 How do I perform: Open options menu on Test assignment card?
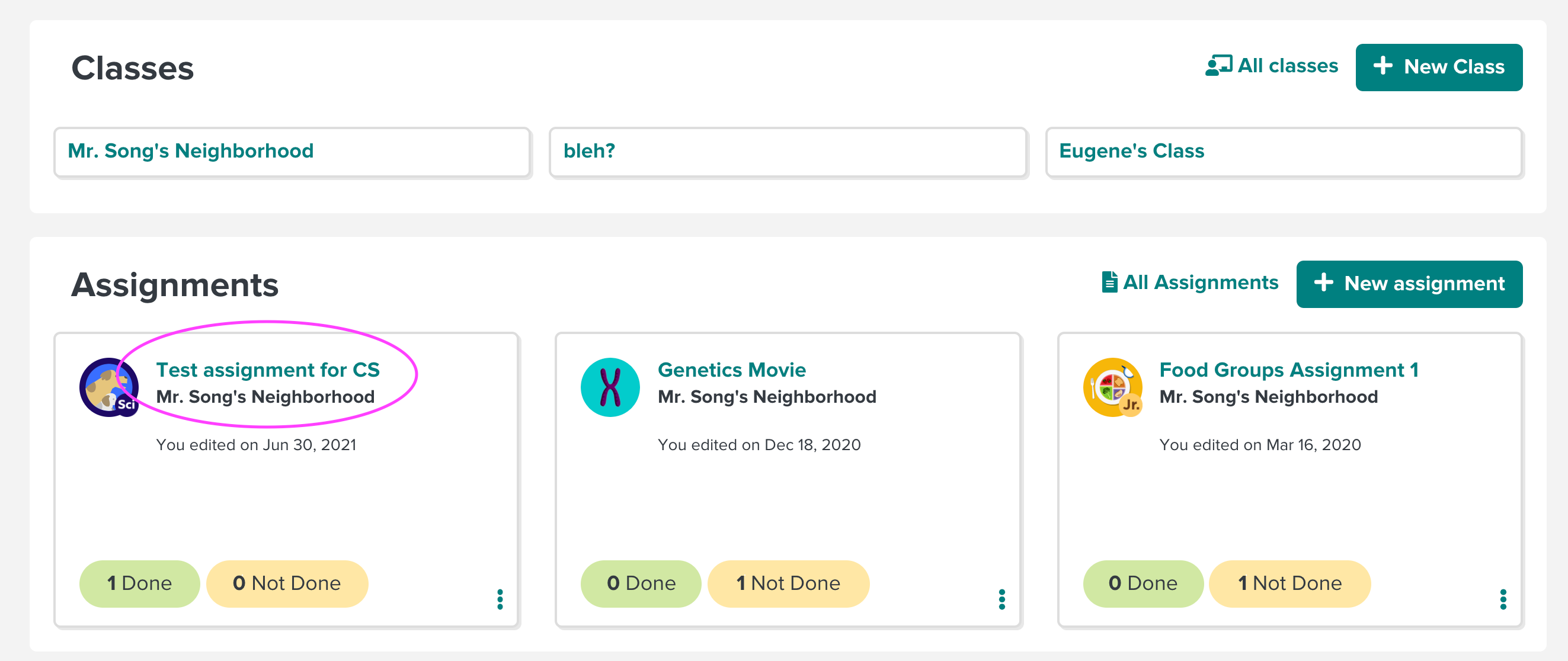(500, 599)
